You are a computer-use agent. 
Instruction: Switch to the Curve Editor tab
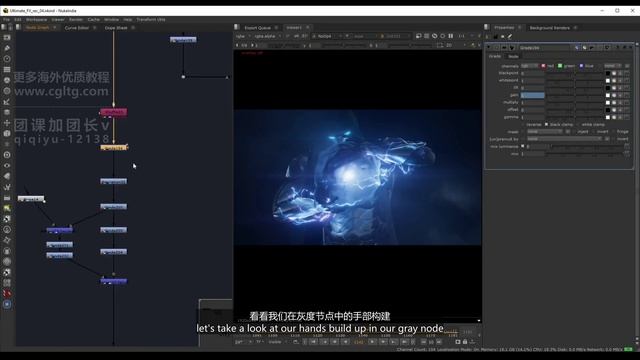coord(77,28)
